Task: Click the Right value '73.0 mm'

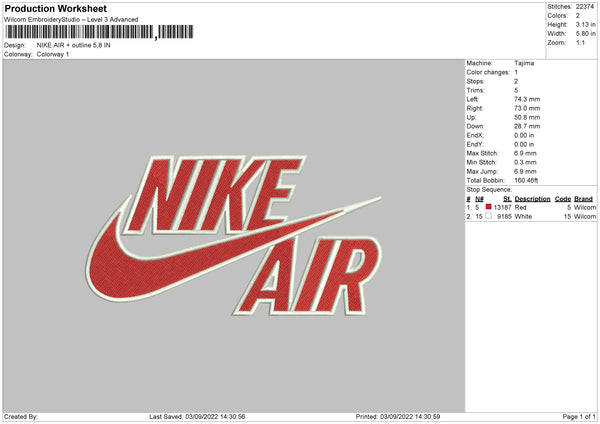Action: [x=527, y=108]
